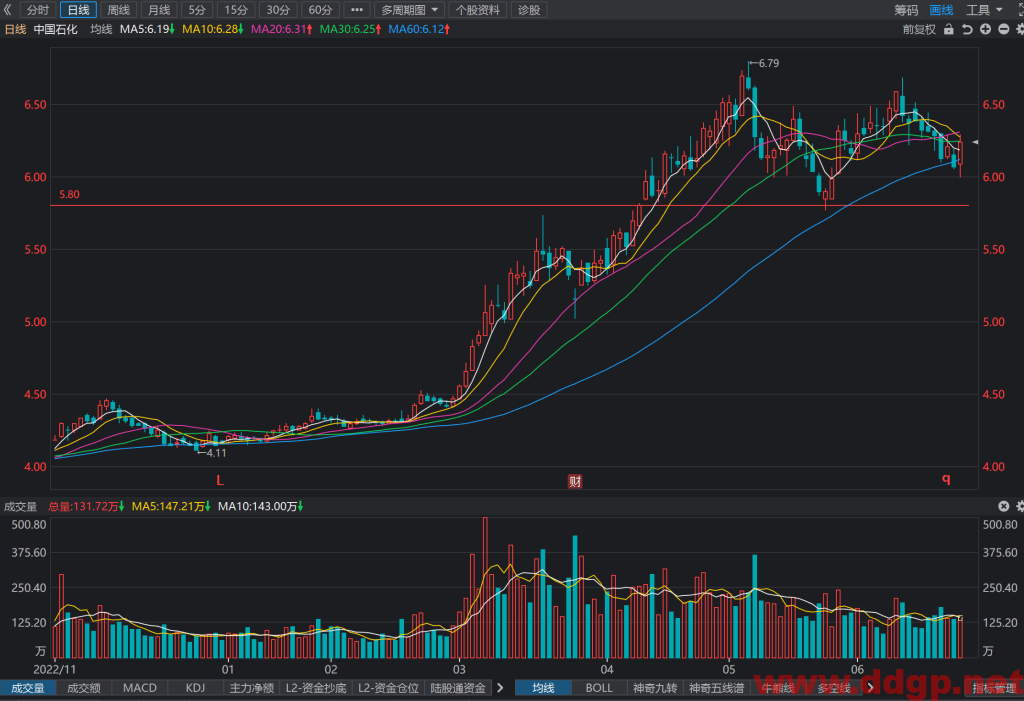Select the 成交额 indicator tab
The height and width of the screenshot is (701, 1024).
pos(84,688)
